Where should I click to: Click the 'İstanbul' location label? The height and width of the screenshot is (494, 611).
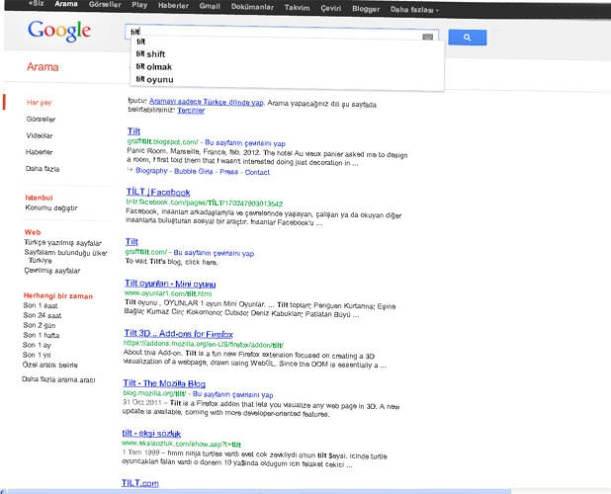point(39,198)
